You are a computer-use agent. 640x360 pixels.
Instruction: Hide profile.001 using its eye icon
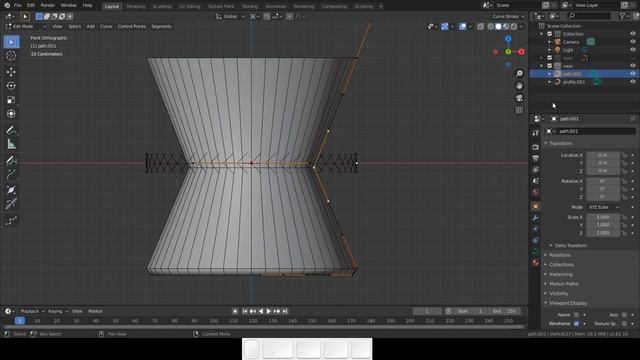tap(633, 82)
